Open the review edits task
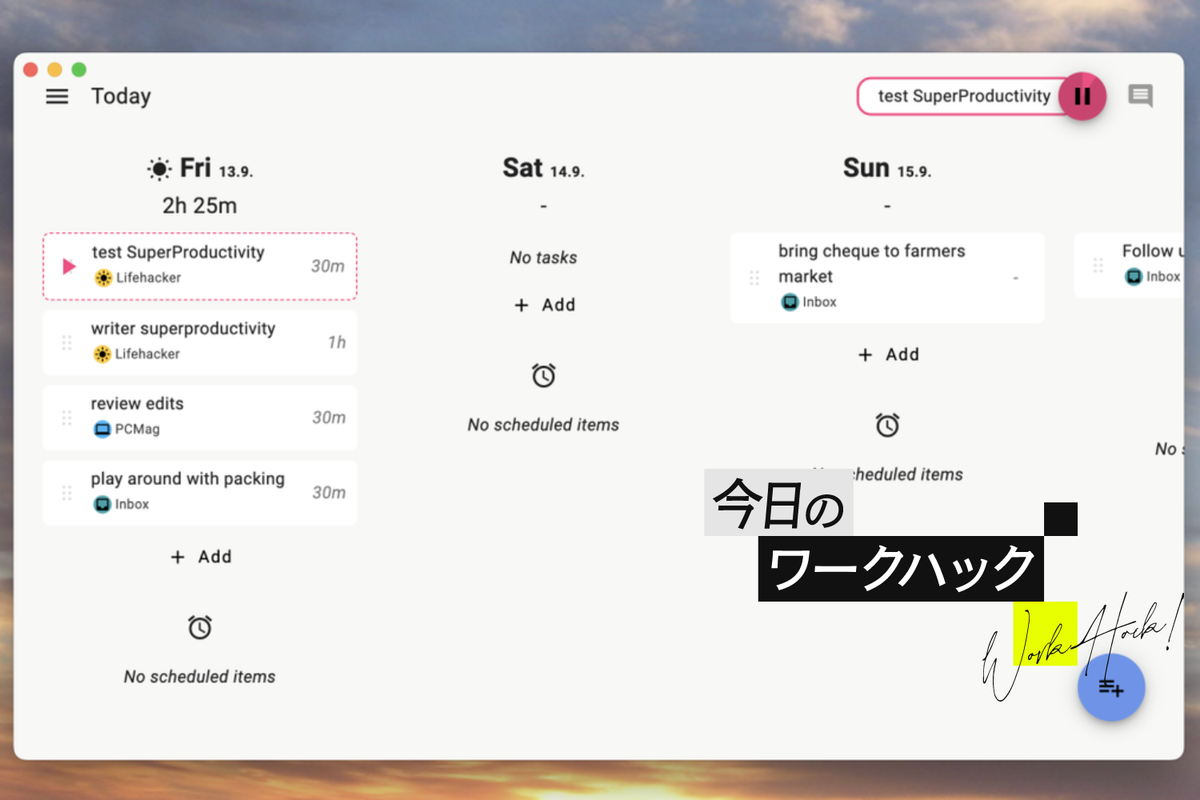The height and width of the screenshot is (800, 1200). 137,404
